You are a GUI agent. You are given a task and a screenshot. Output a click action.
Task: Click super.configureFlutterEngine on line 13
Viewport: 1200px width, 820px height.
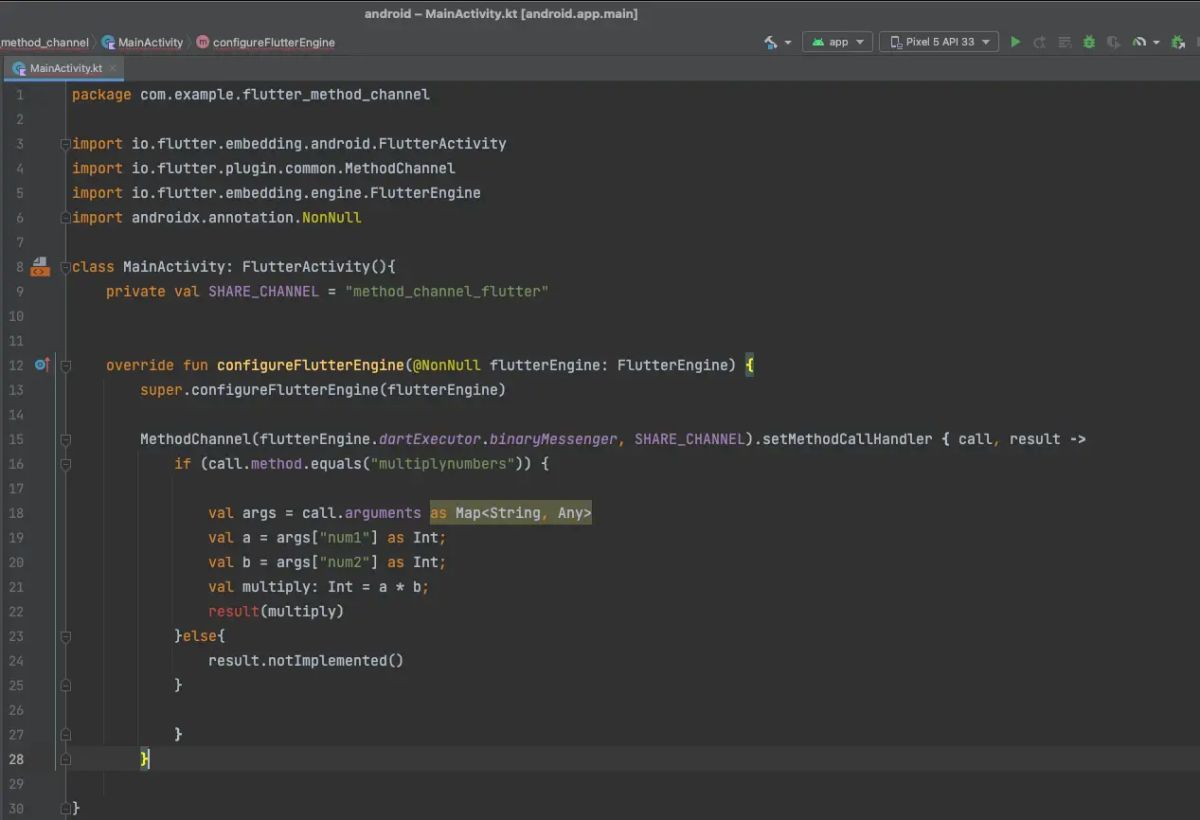(x=323, y=390)
